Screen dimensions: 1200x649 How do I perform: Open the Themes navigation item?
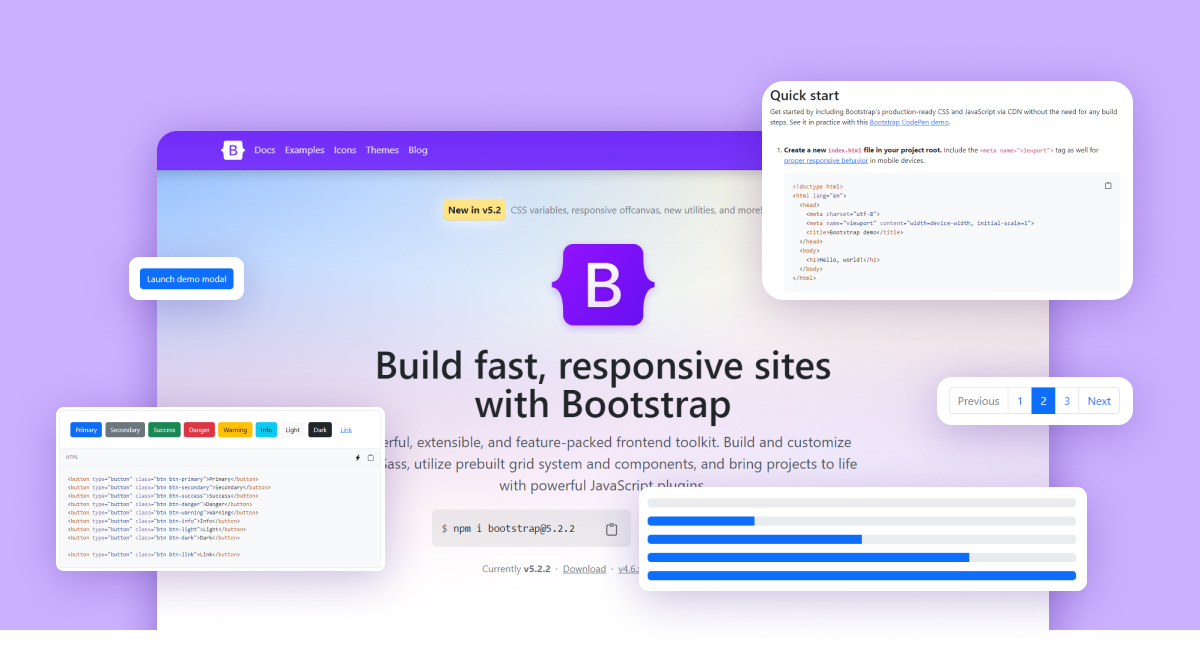(382, 150)
